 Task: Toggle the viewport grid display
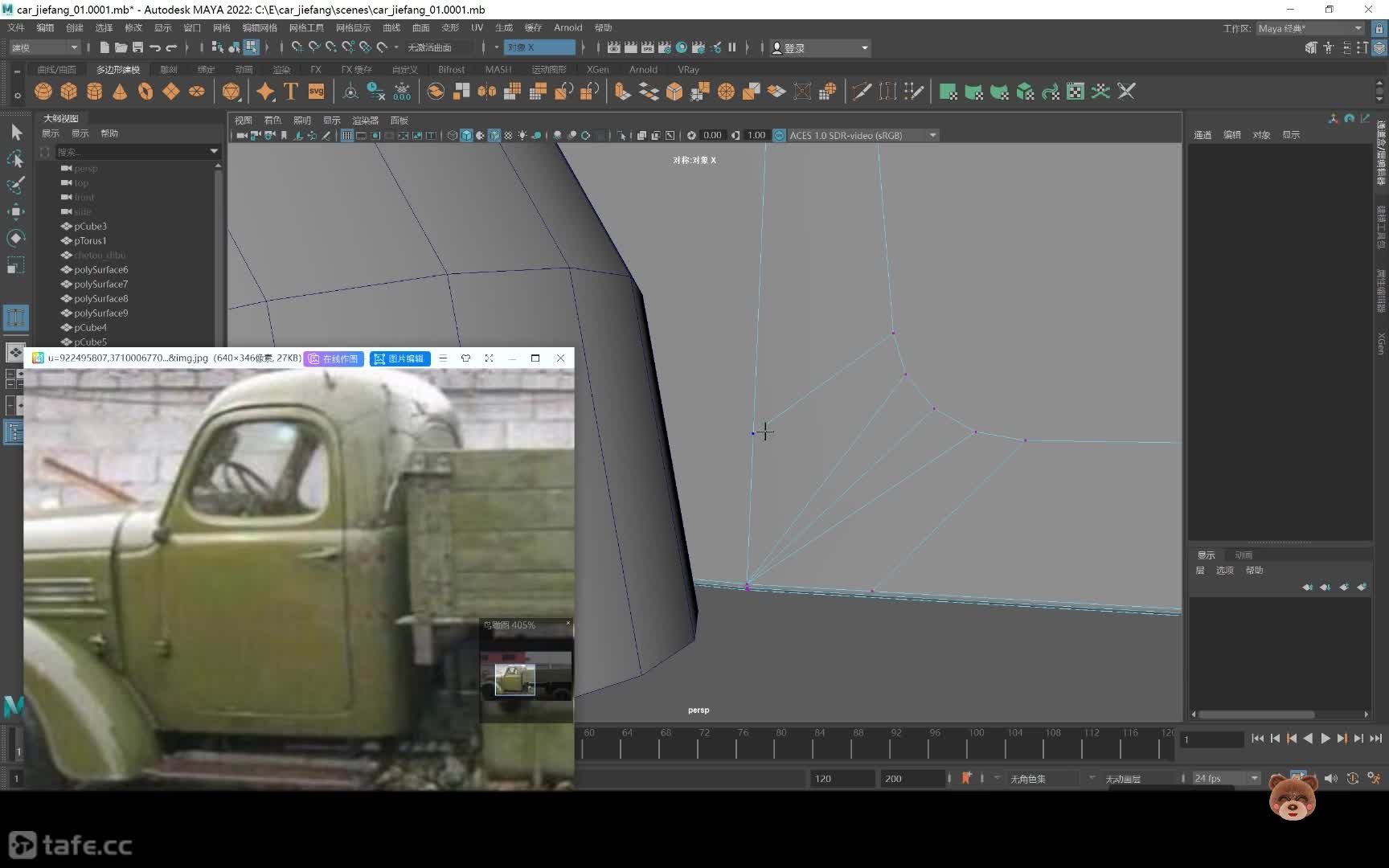(x=346, y=135)
